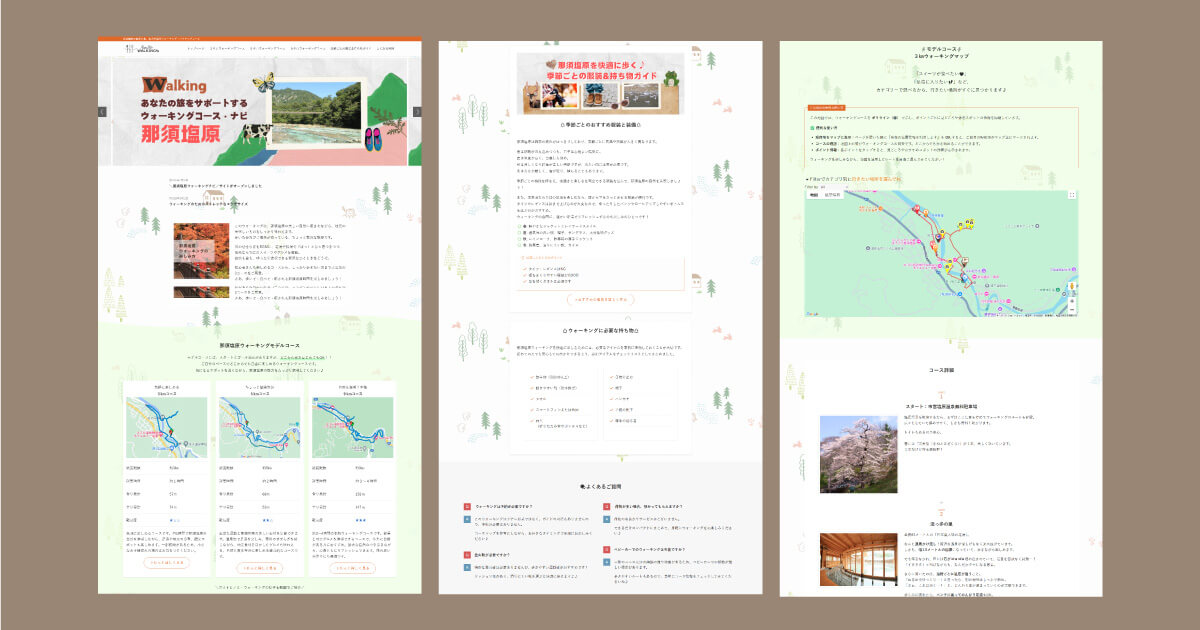Click the button under the first model course
Screen dimensions: 1200x630
click(167, 564)
